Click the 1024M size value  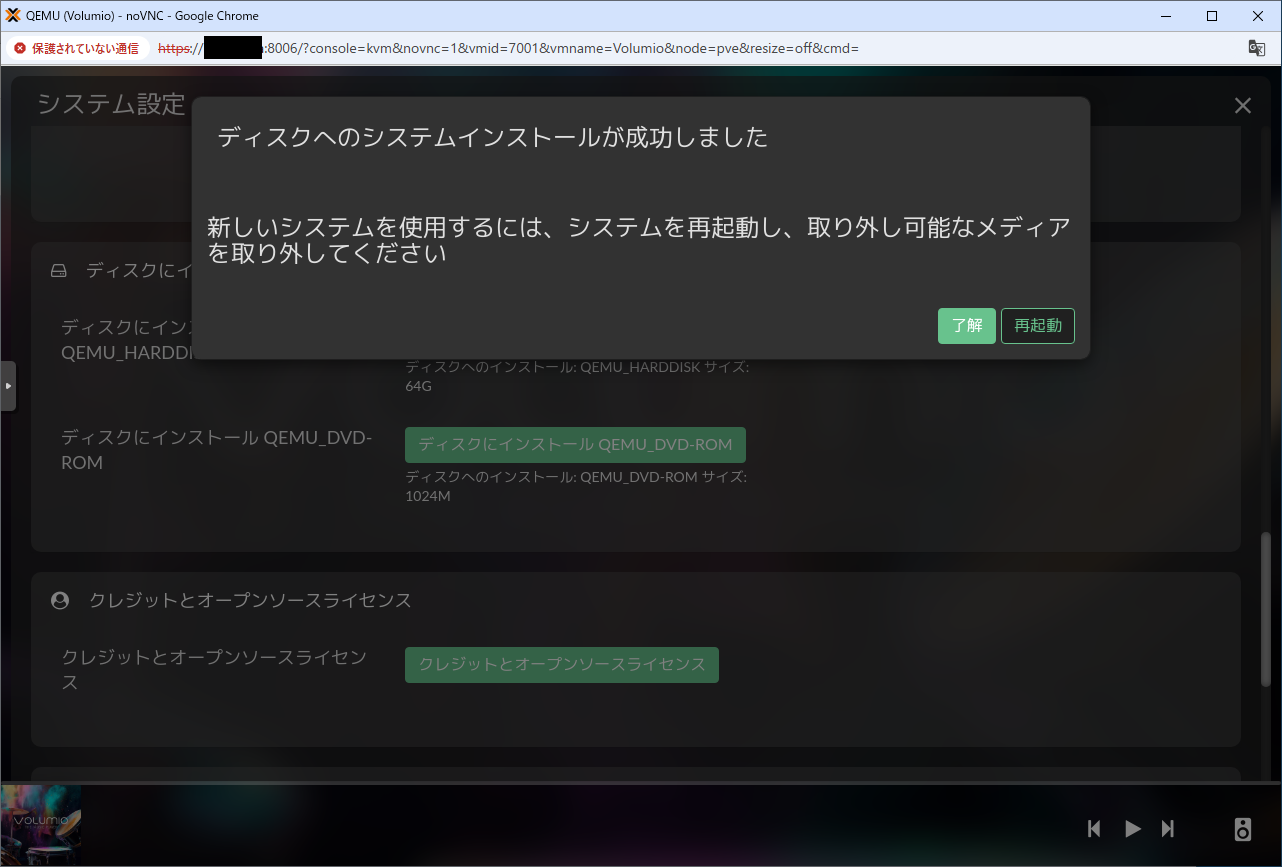click(x=428, y=496)
